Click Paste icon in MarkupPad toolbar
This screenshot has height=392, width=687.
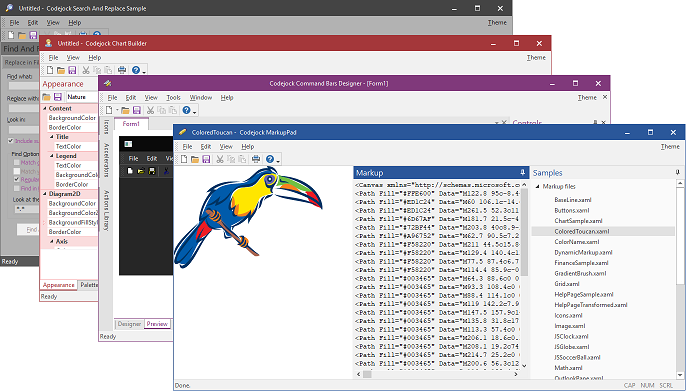coord(242,159)
